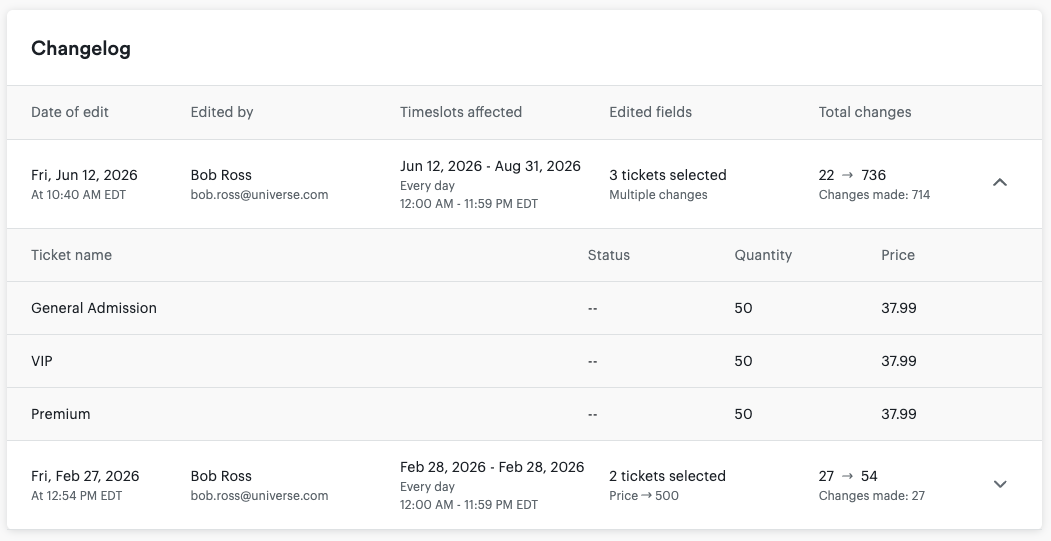Select the 'Fri, Feb 27, 2026' edit date
Image resolution: width=1051 pixels, height=541 pixels.
click(x=85, y=476)
